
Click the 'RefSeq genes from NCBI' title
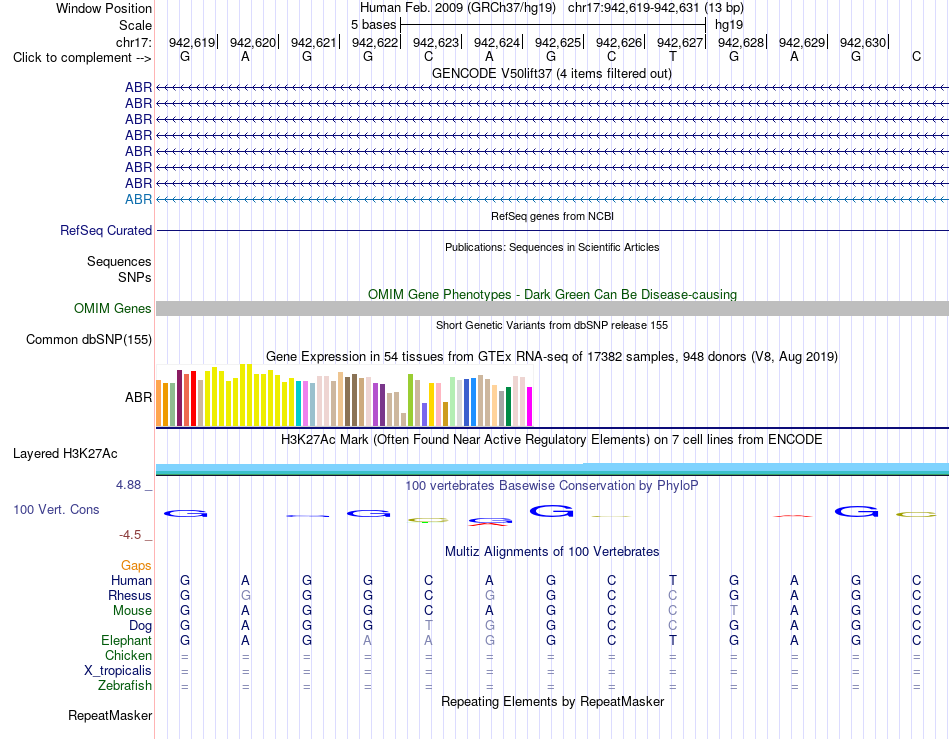coord(553,216)
